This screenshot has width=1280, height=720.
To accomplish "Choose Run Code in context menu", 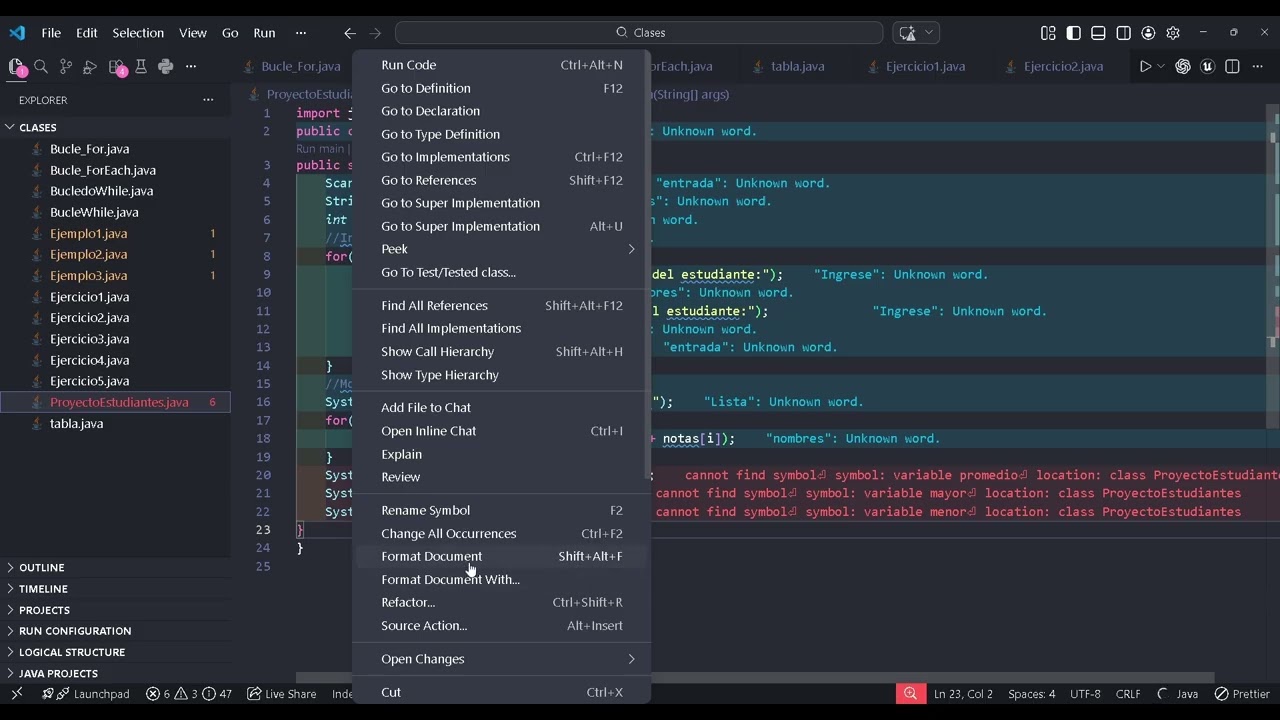I will 501,65.
